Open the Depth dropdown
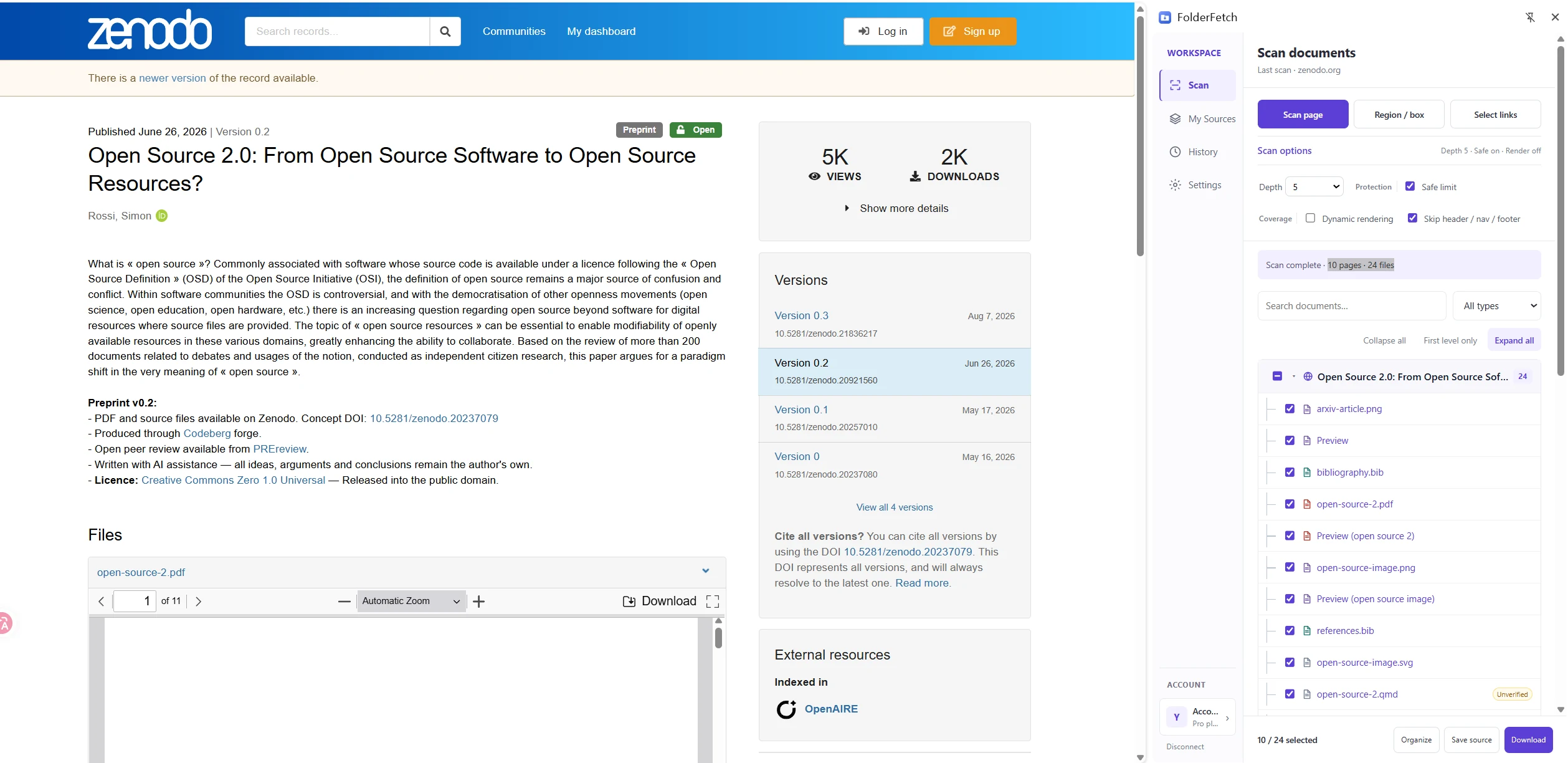The width and height of the screenshot is (1568, 763). click(1315, 186)
